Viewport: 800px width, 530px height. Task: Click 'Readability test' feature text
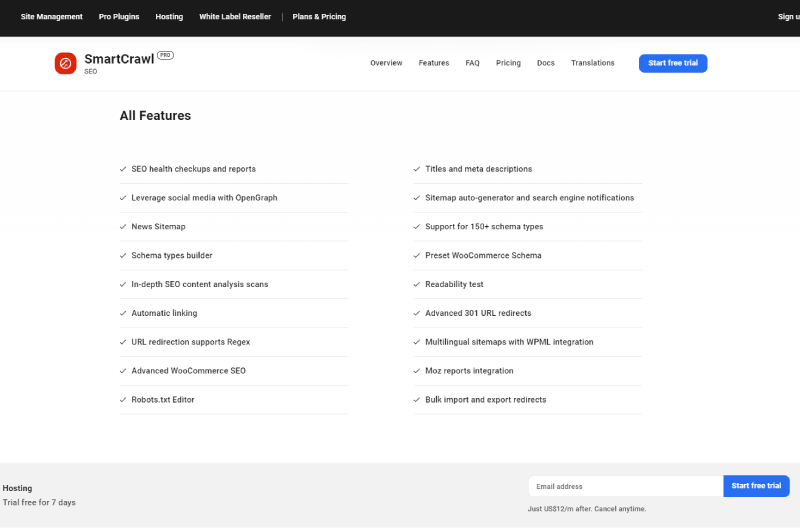(454, 284)
